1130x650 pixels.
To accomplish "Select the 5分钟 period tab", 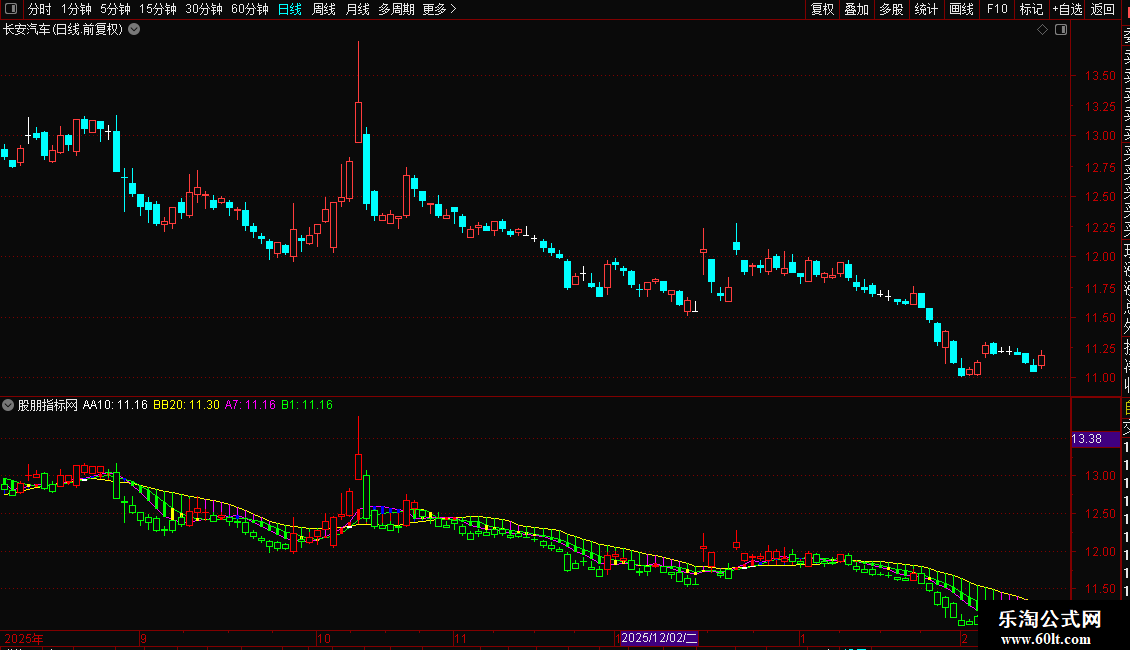I will pyautogui.click(x=115, y=9).
